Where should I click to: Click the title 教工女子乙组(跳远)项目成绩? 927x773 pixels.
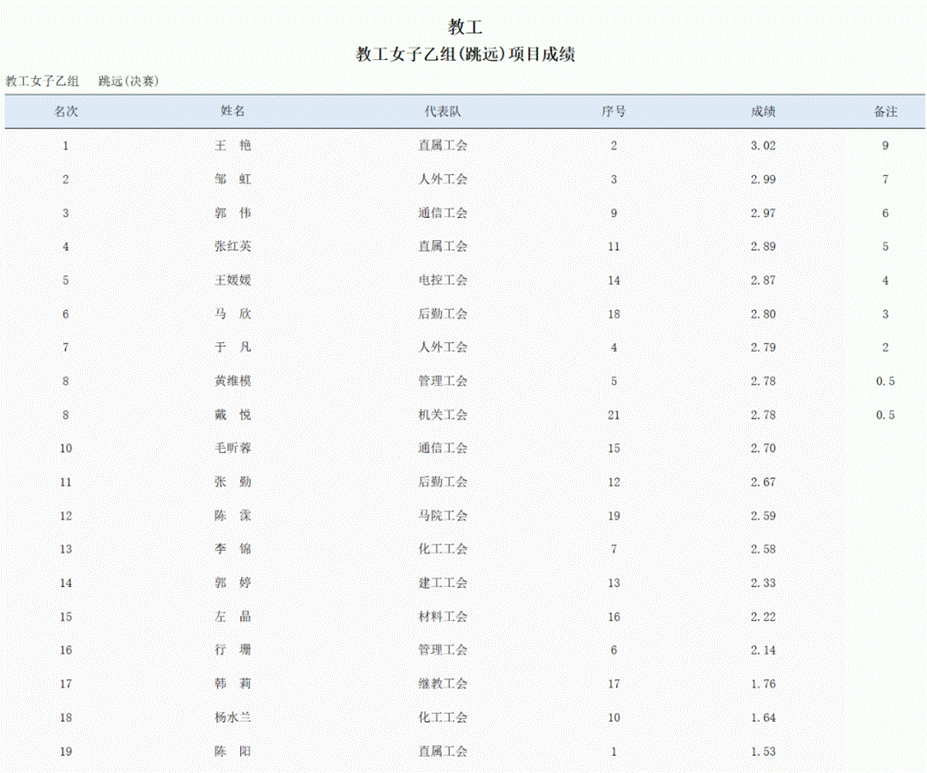[465, 55]
